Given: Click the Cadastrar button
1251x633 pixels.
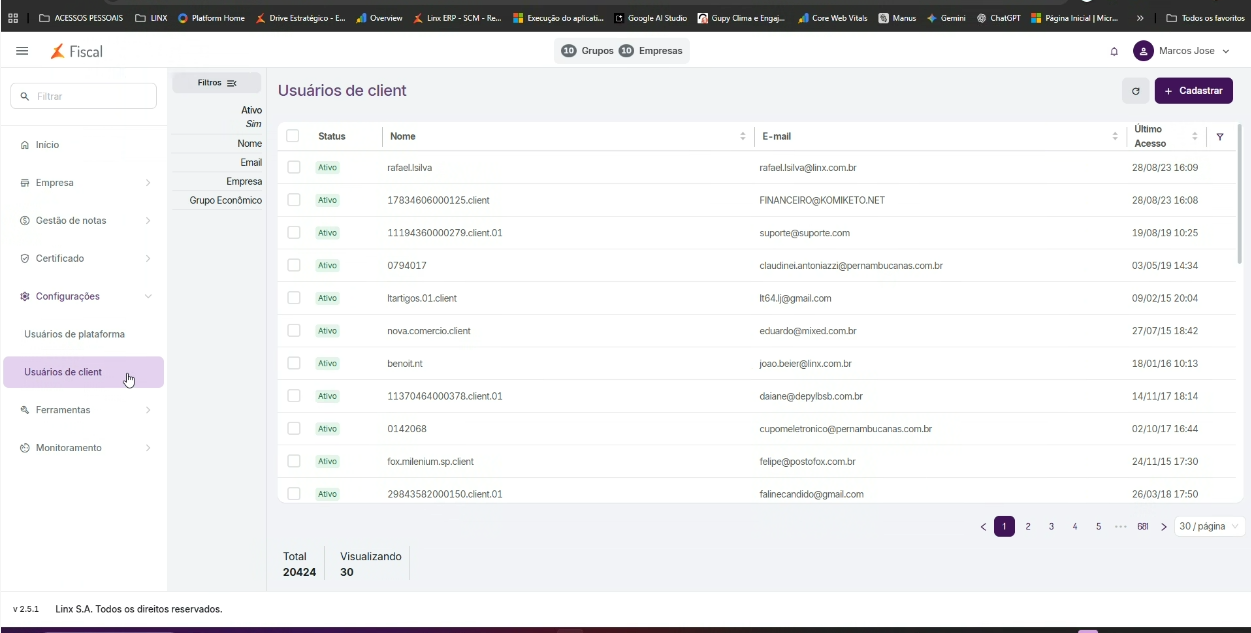Looking at the screenshot, I should [x=1194, y=91].
